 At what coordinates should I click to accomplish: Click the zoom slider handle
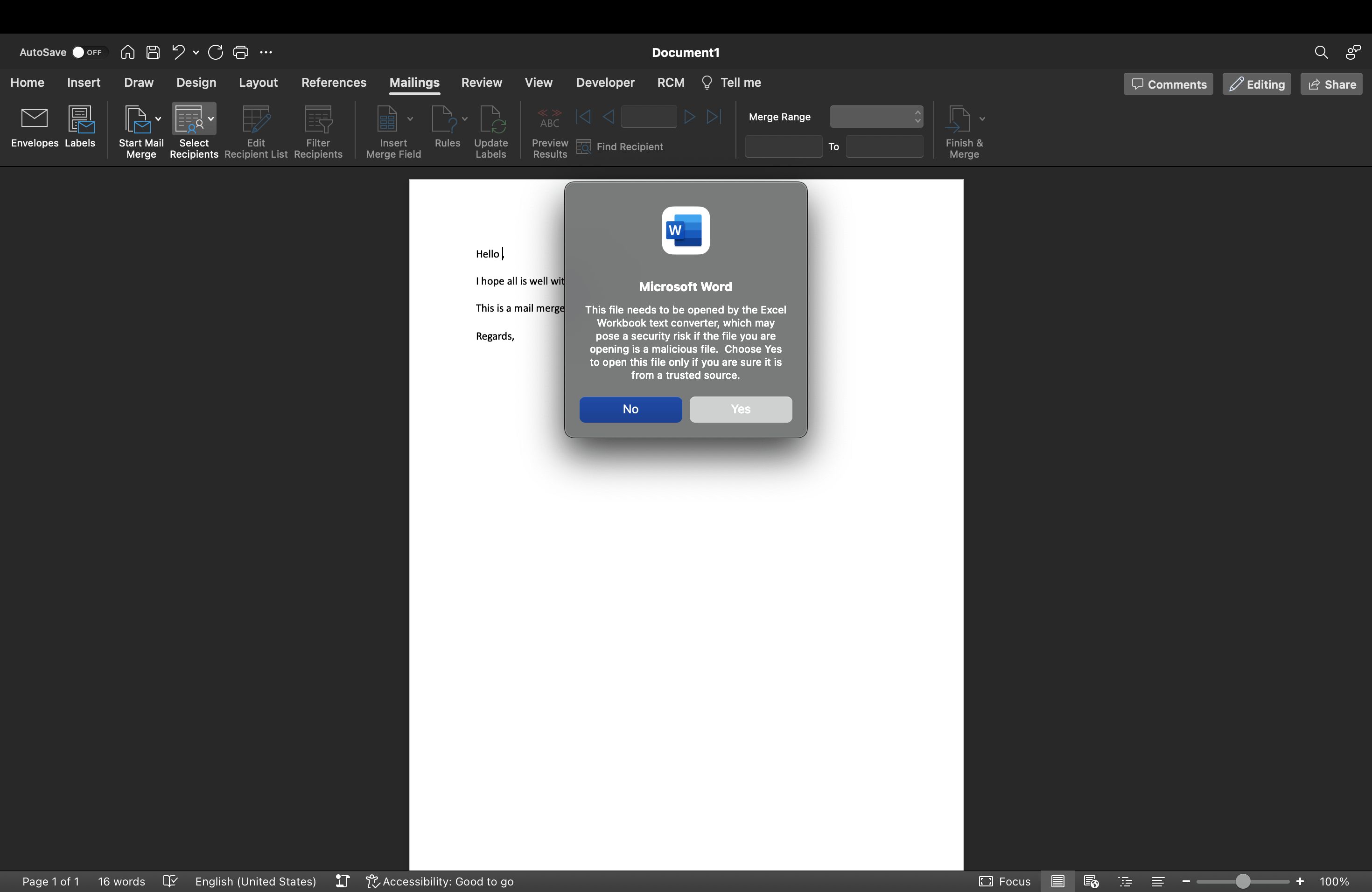tap(1243, 881)
